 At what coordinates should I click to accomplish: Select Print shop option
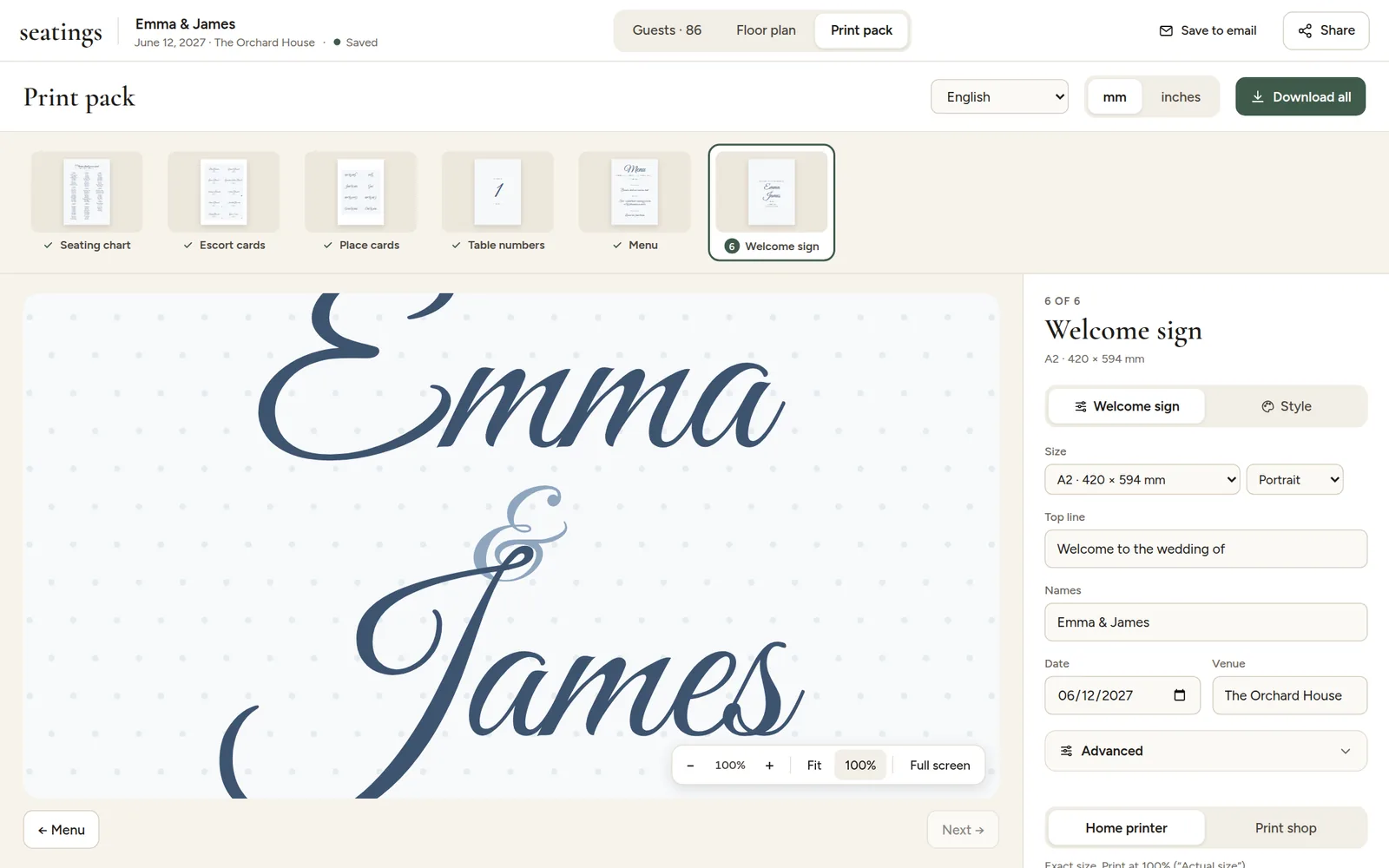[1286, 828]
